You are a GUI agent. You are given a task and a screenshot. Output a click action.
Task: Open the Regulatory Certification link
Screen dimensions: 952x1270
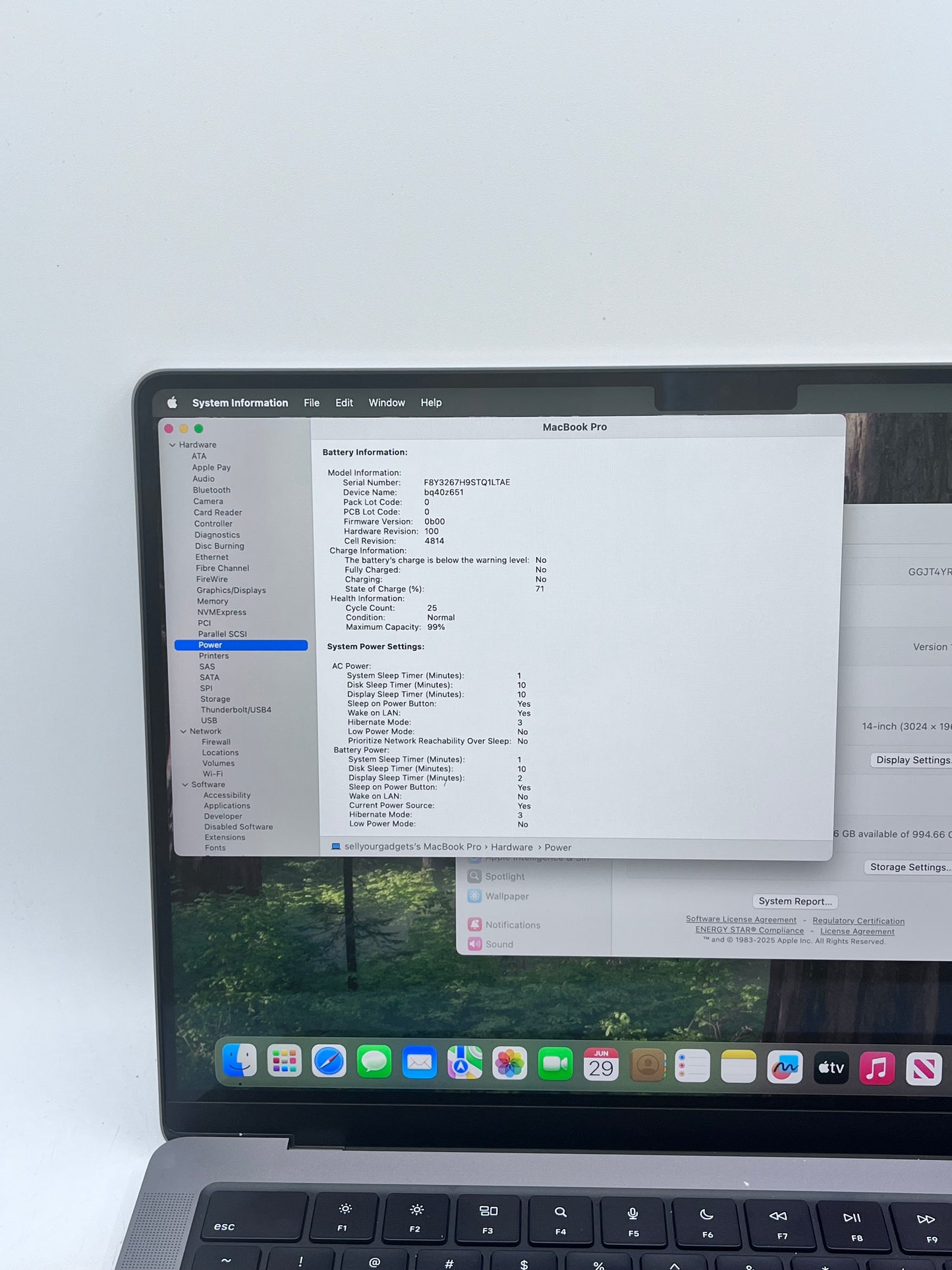(858, 921)
